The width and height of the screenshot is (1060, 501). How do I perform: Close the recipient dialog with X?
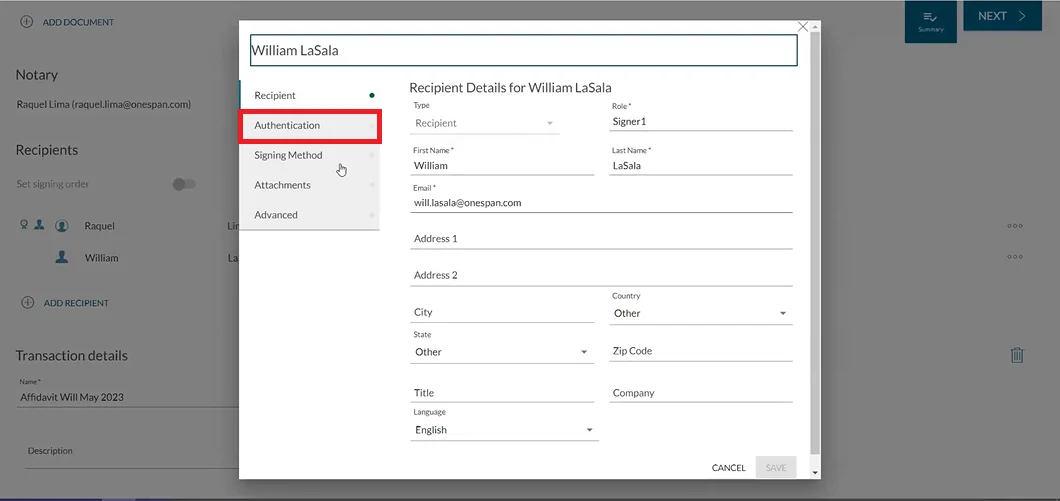coord(802,27)
